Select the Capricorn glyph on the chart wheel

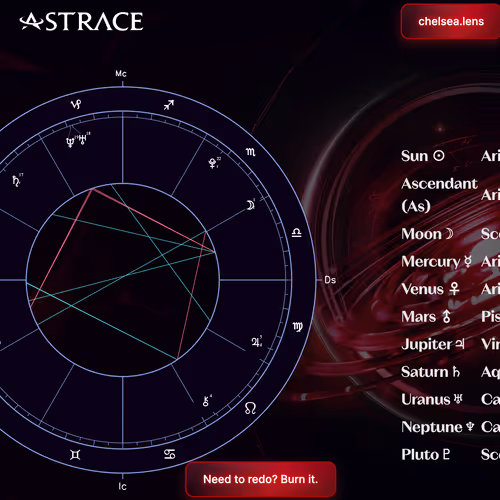click(x=76, y=105)
